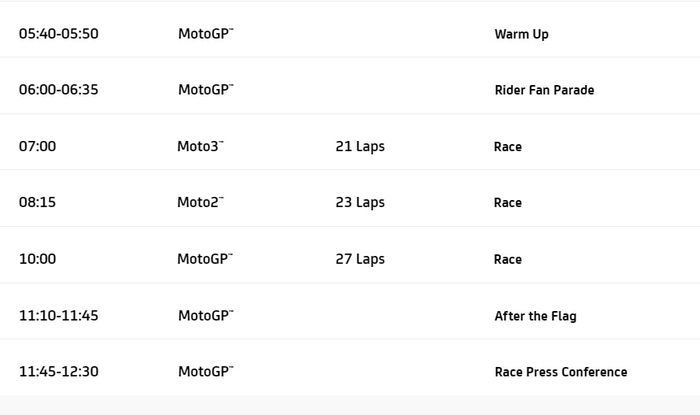Click the 06:00-06:35 time entry
Viewport: 700px width, 415px height.
[x=59, y=90]
